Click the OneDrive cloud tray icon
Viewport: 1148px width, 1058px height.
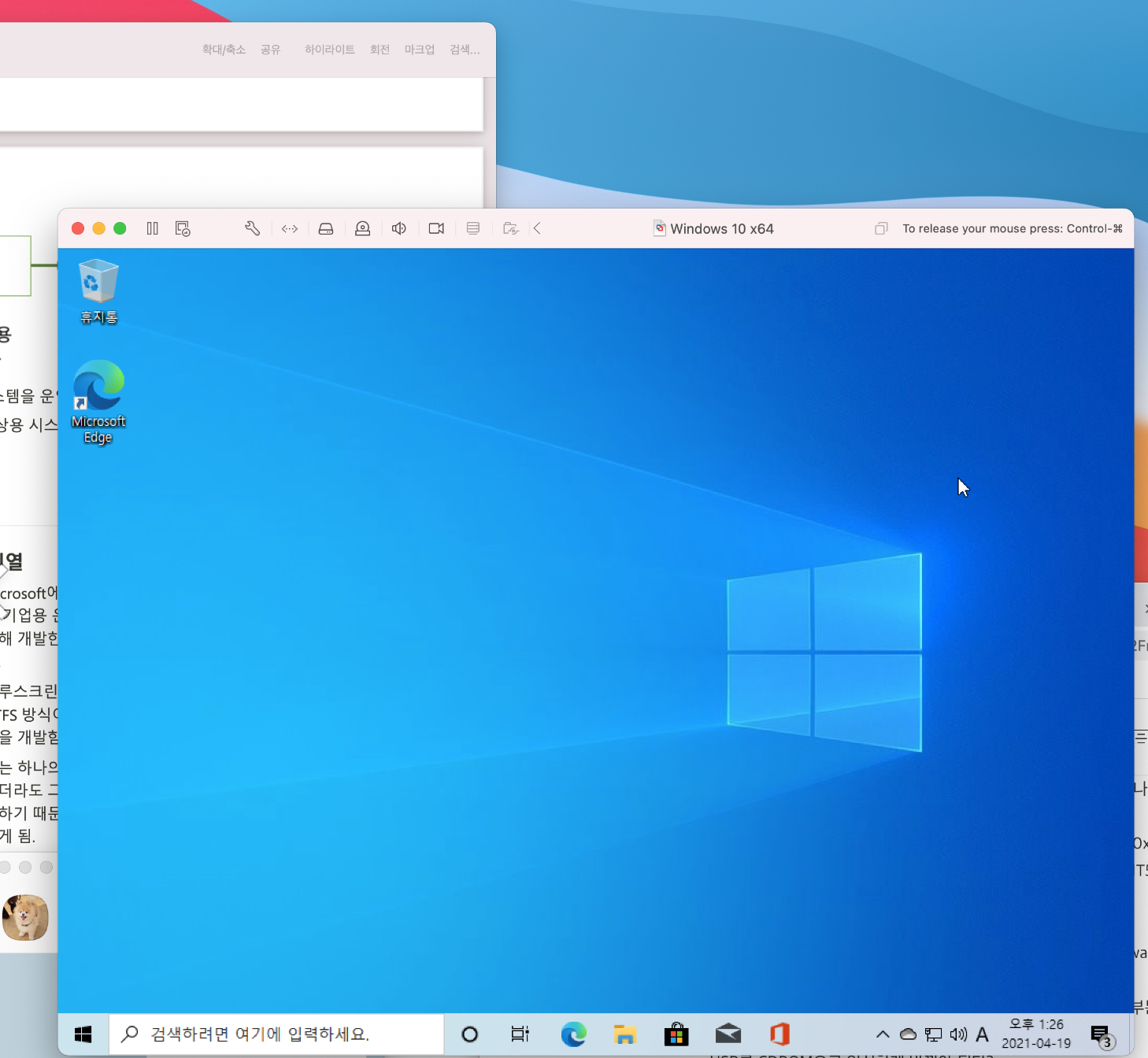pos(908,1034)
